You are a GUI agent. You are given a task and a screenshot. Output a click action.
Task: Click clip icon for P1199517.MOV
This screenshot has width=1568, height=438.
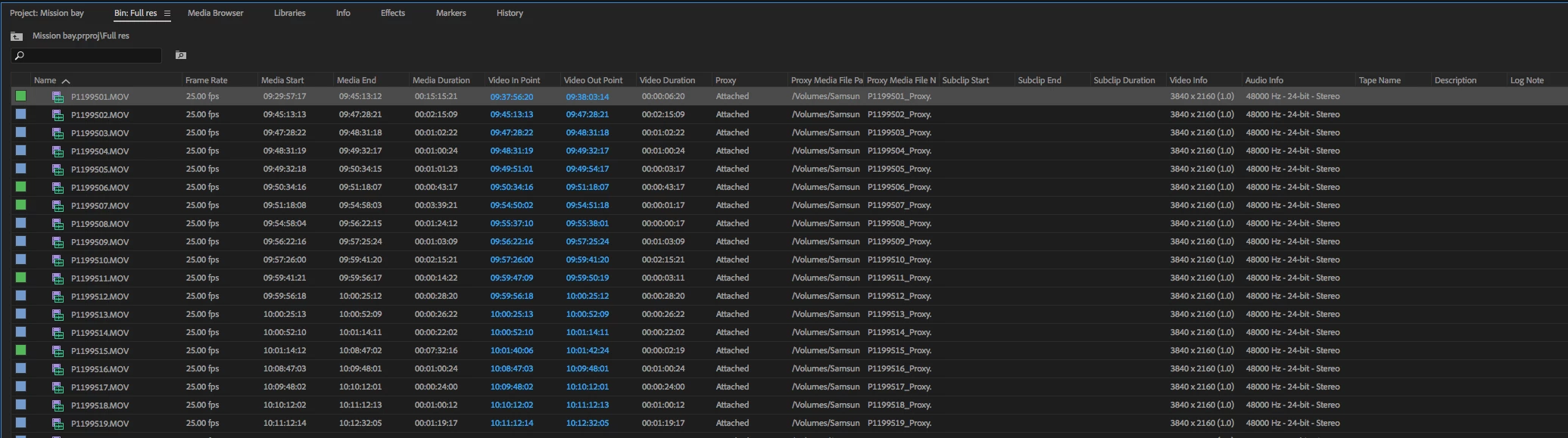[58, 387]
